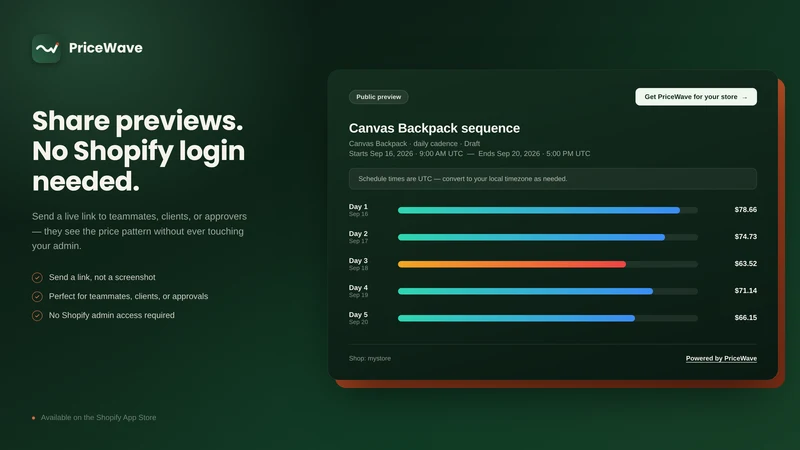Screen dimensions: 800x450
Task: Select the $71.14 price value
Action: point(745,291)
